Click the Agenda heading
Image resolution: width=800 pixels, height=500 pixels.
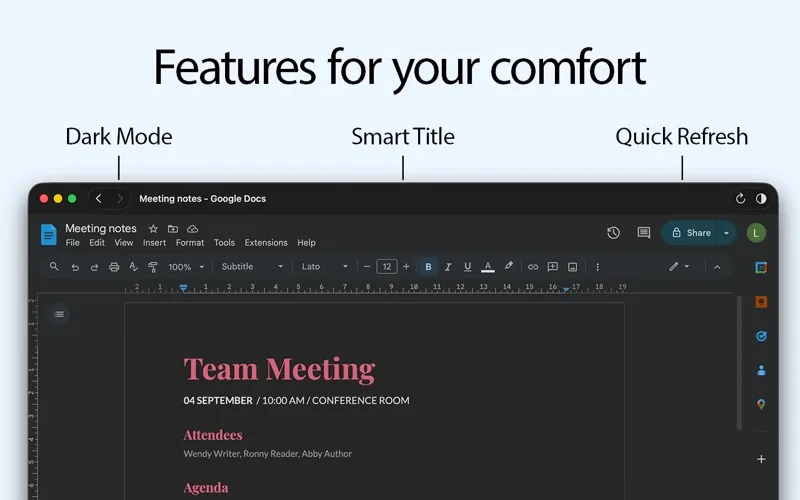[x=206, y=488]
